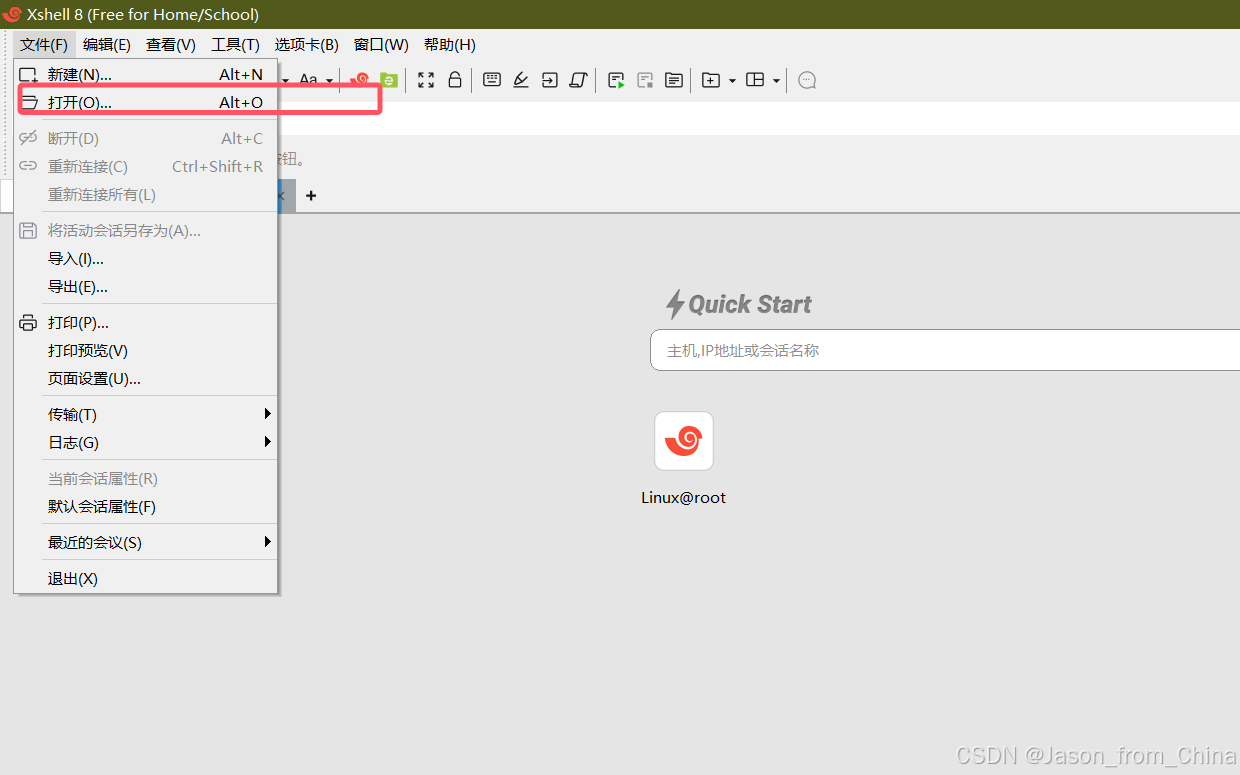Open the 编辑(E) menu

pyautogui.click(x=107, y=45)
